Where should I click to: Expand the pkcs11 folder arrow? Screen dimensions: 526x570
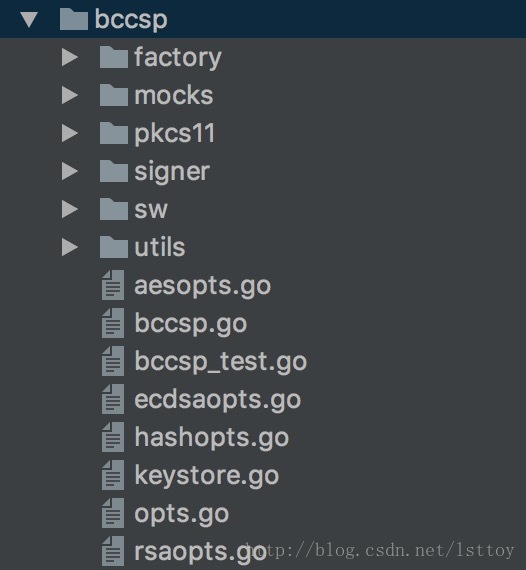69,133
